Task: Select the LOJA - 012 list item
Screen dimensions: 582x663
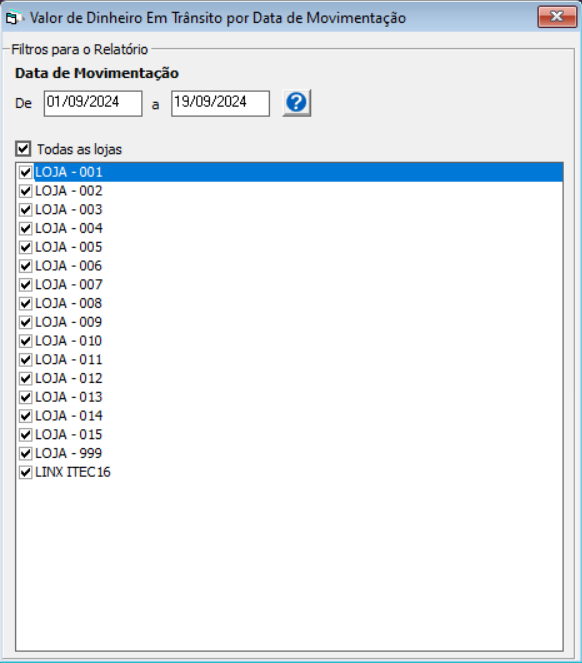Action: 289,378
